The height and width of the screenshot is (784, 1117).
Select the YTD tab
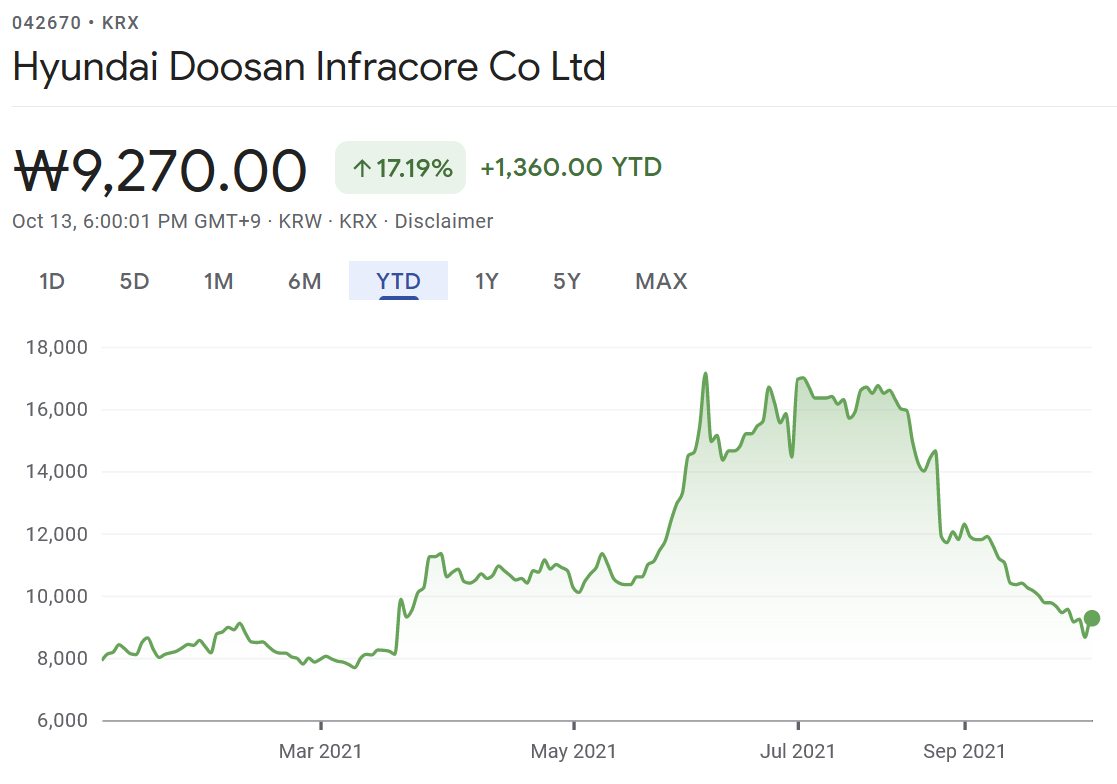coord(398,281)
